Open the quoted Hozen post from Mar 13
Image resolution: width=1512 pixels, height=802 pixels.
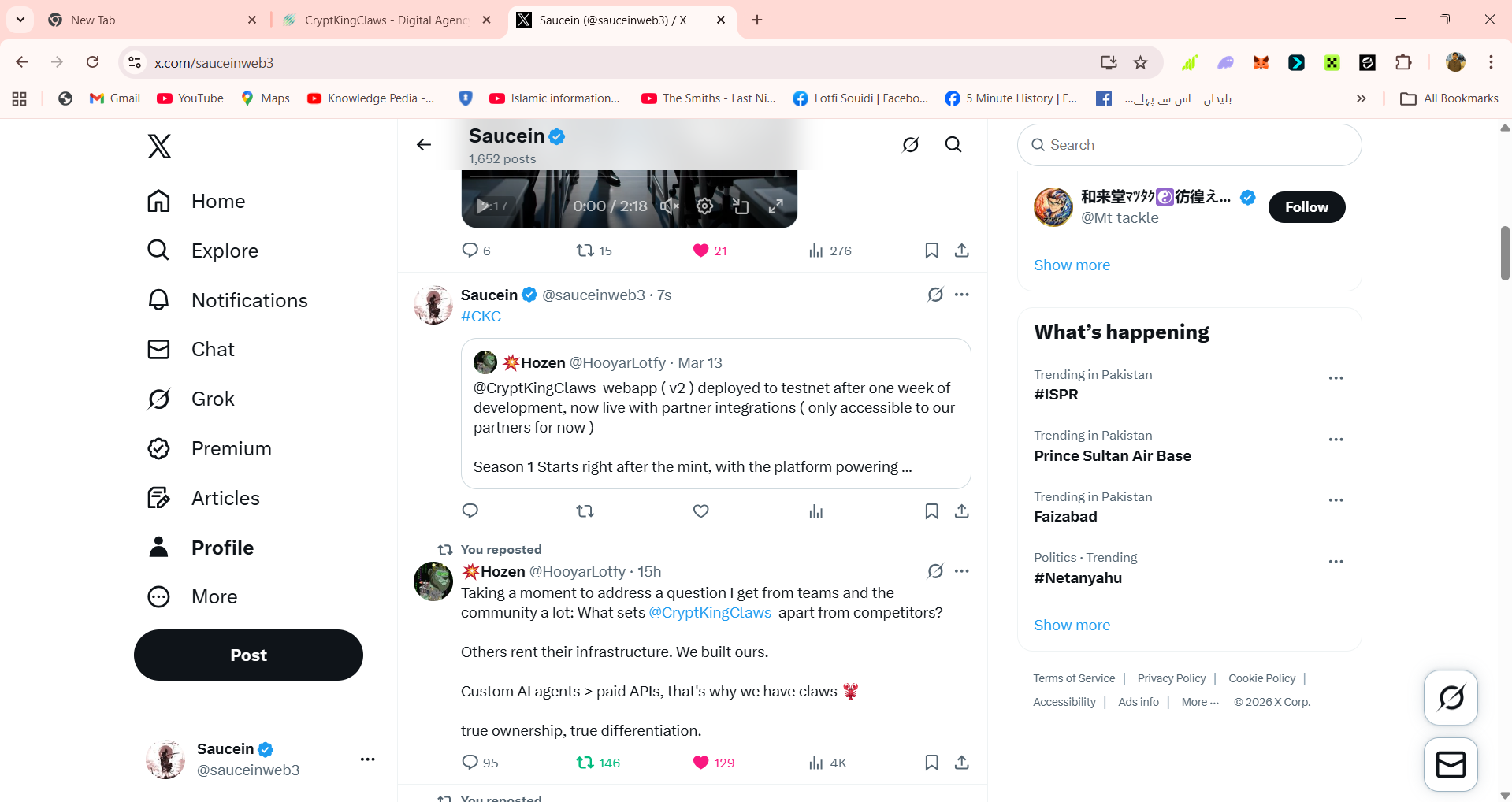point(715,414)
